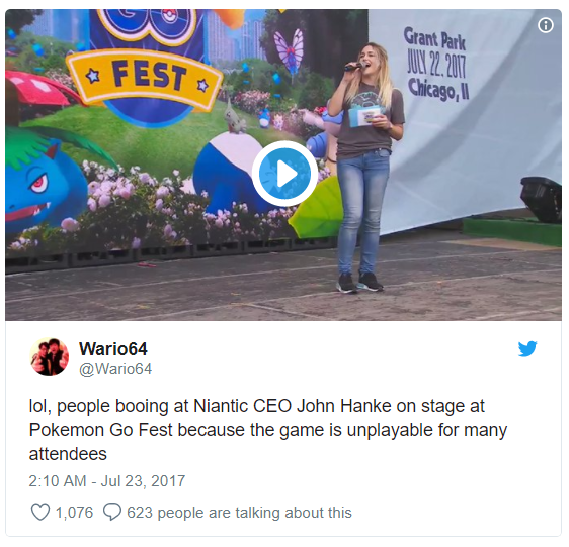The width and height of the screenshot is (569, 547).
Task: Play the embedded Pokemon Go Fest video
Action: click(x=284, y=174)
